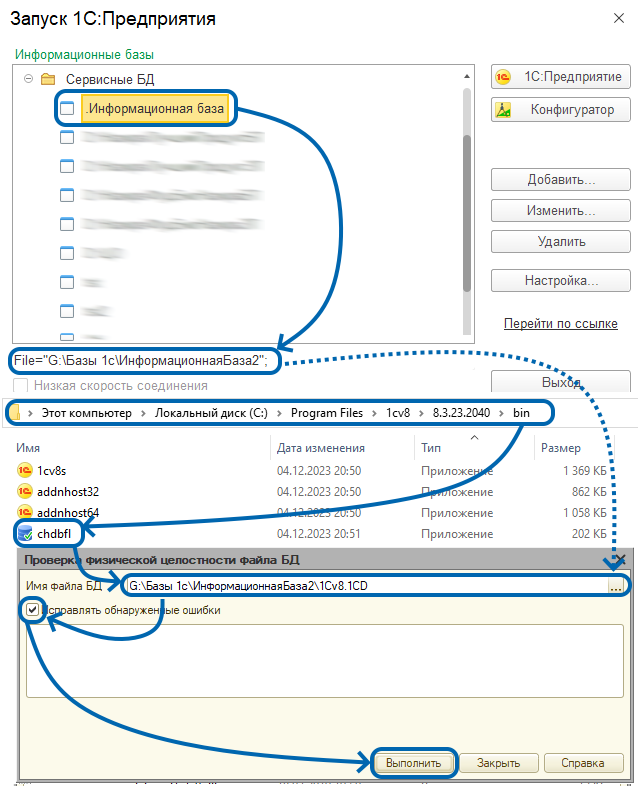Click the results log text area
This screenshot has width=638, height=786.
325,661
